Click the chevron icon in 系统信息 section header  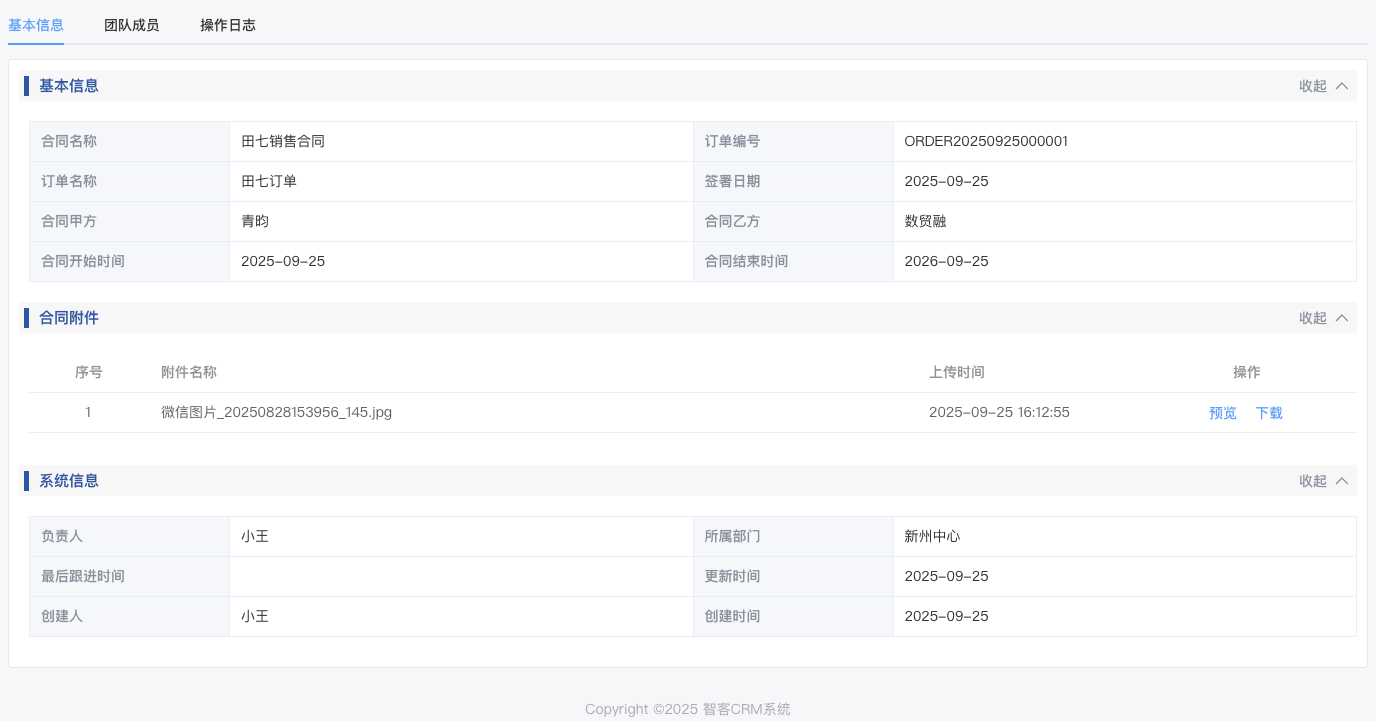coord(1342,481)
